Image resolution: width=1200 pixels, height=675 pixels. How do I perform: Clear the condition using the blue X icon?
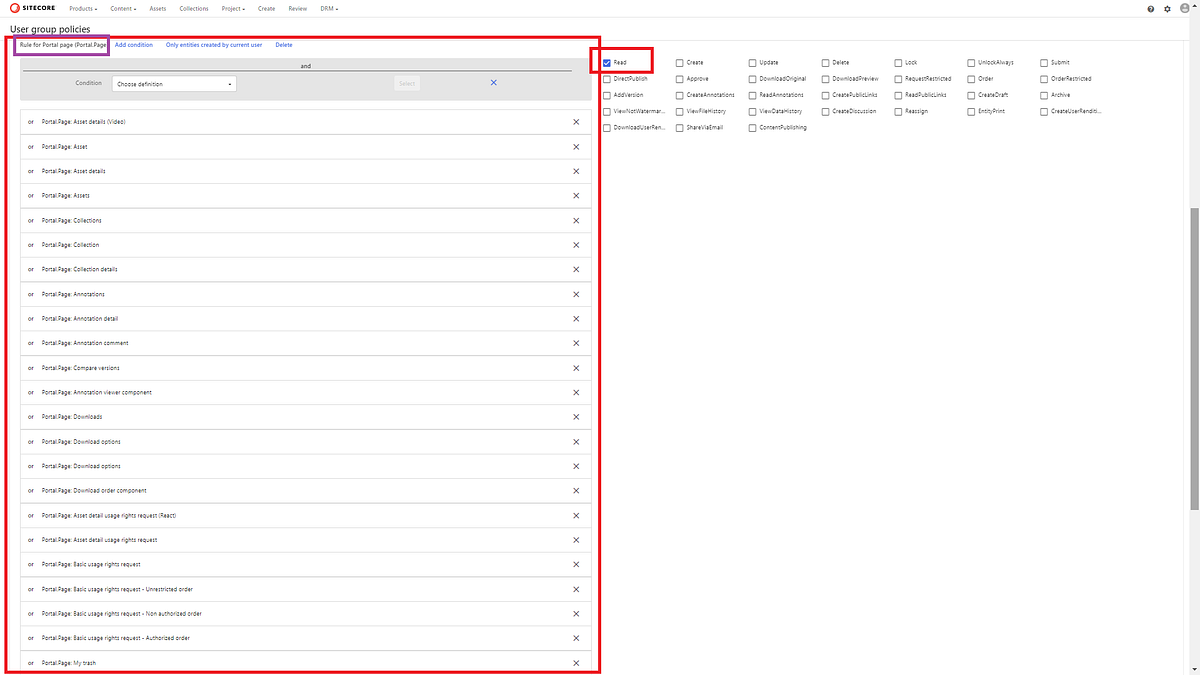point(493,83)
